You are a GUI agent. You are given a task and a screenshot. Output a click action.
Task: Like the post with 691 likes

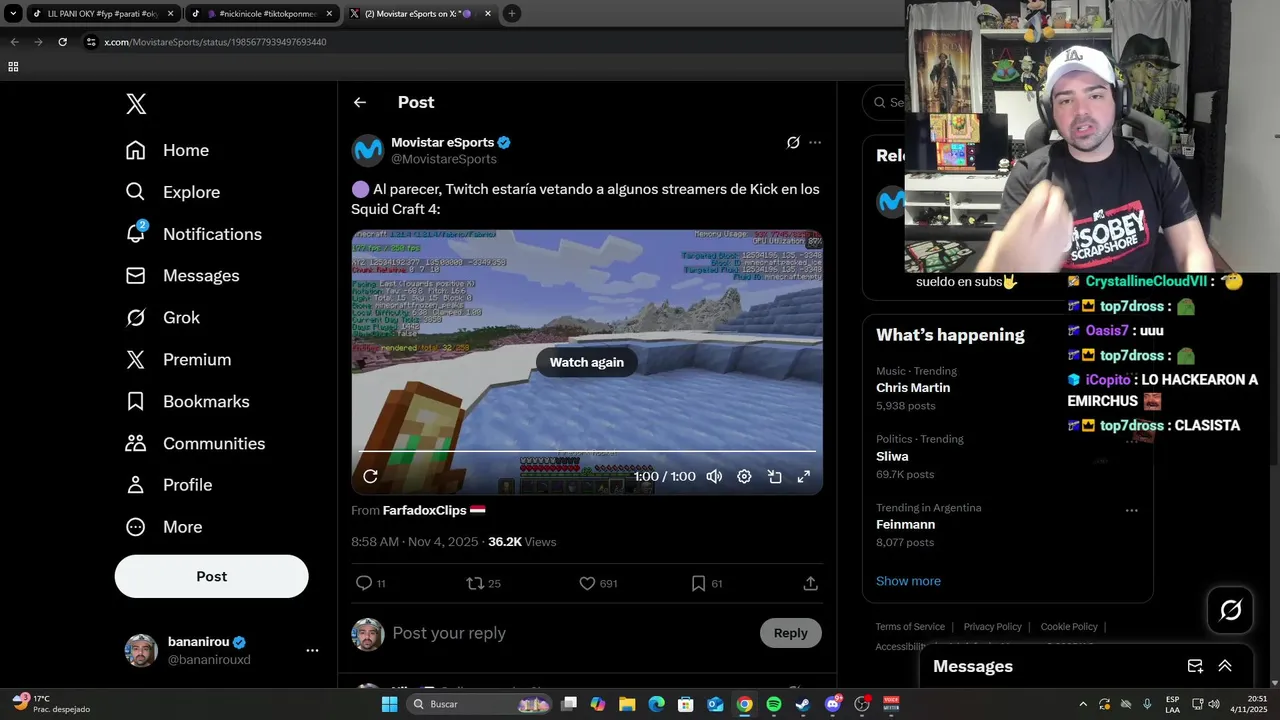[587, 583]
